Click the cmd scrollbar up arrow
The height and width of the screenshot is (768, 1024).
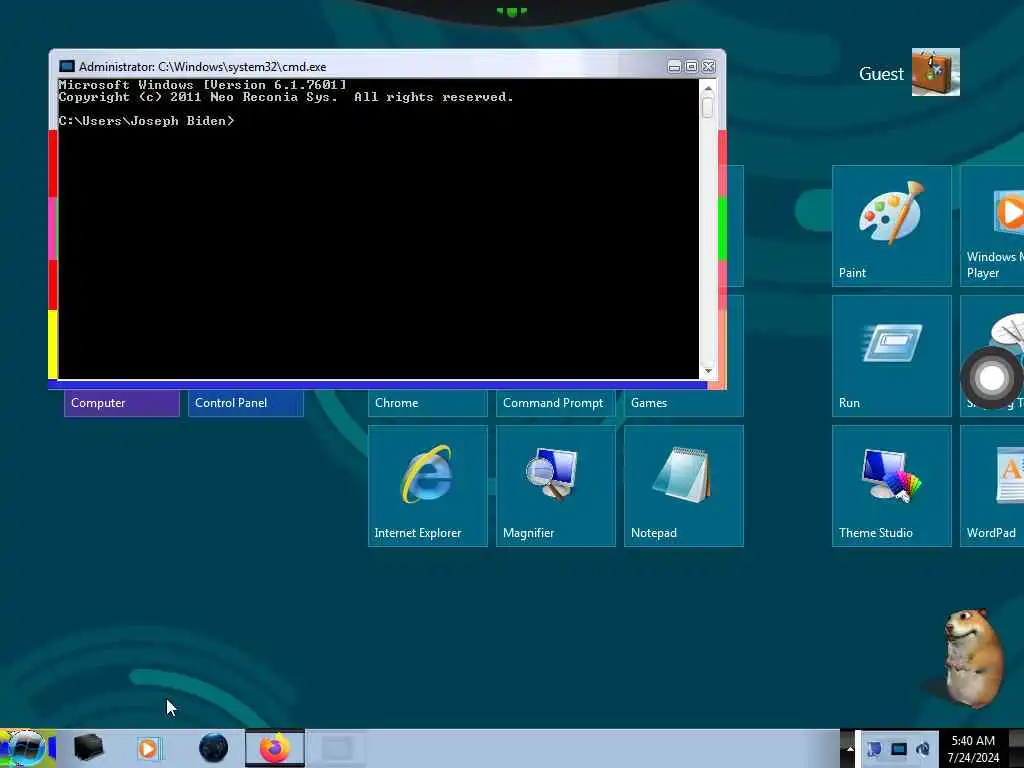coord(708,88)
